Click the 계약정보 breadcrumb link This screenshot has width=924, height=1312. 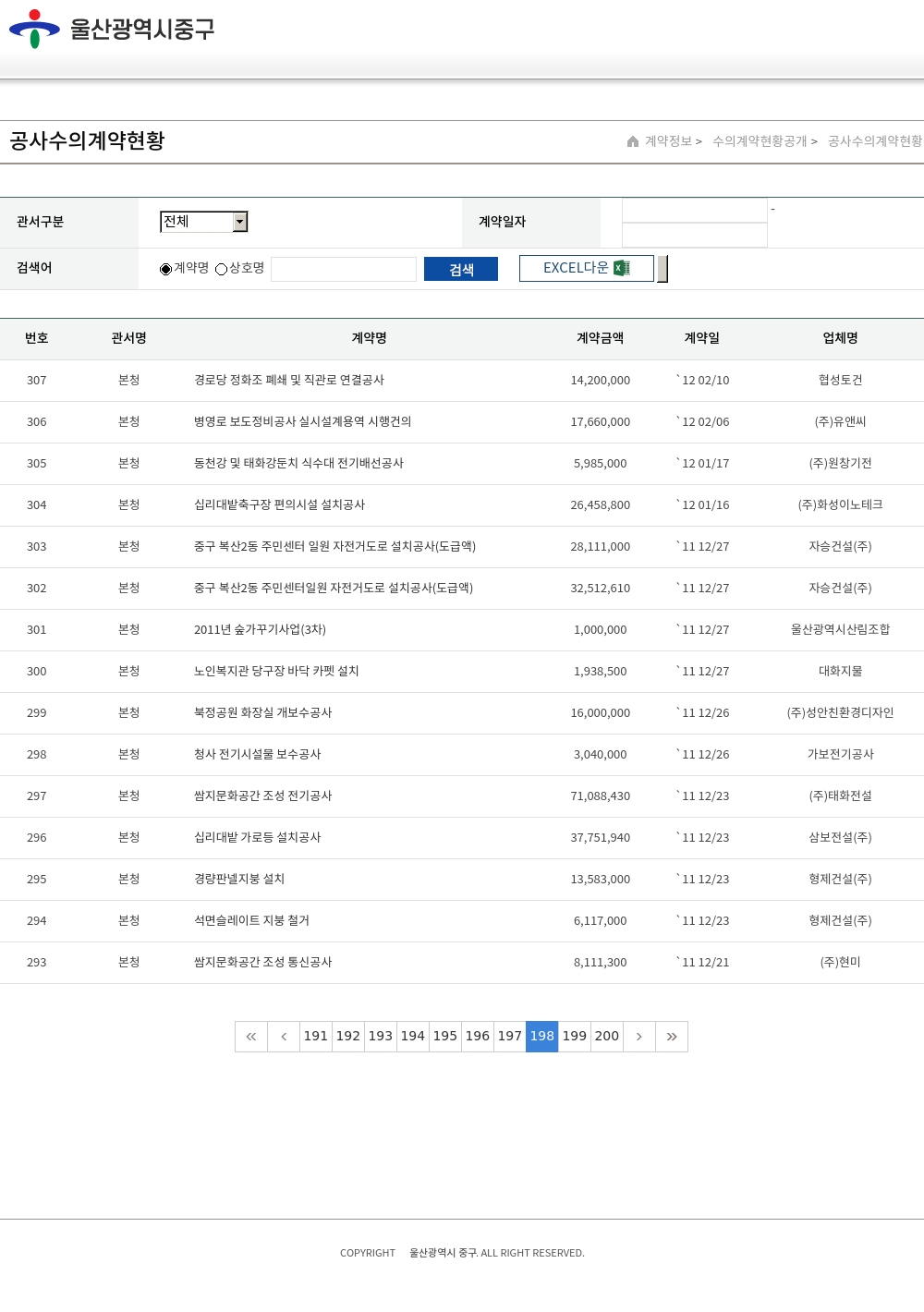pos(668,141)
